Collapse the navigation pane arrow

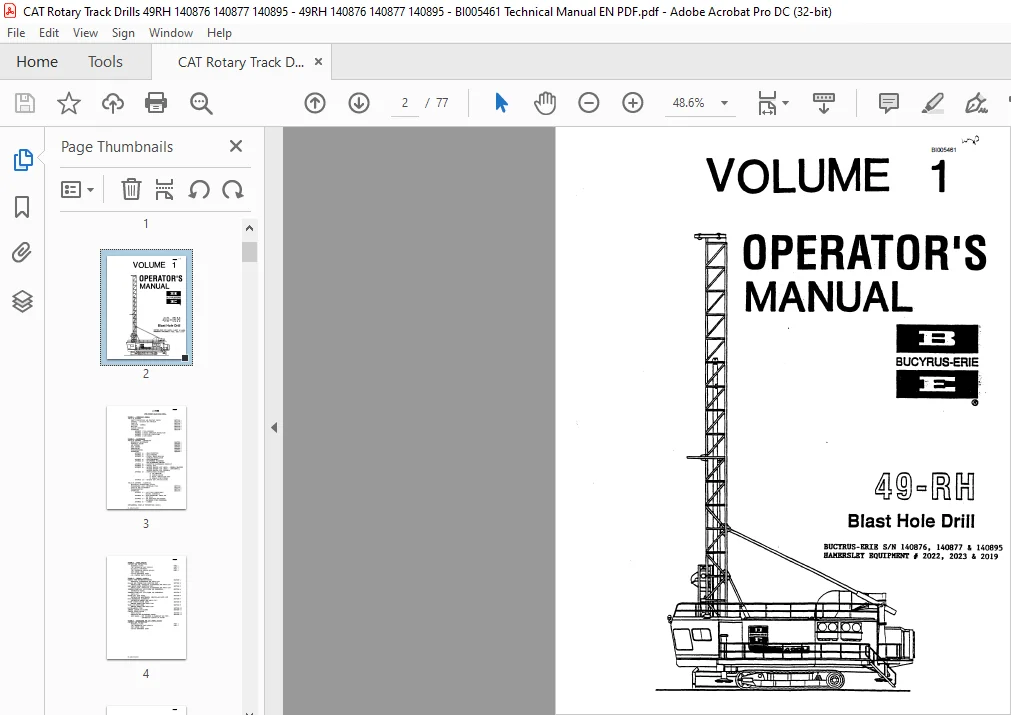tap(274, 427)
